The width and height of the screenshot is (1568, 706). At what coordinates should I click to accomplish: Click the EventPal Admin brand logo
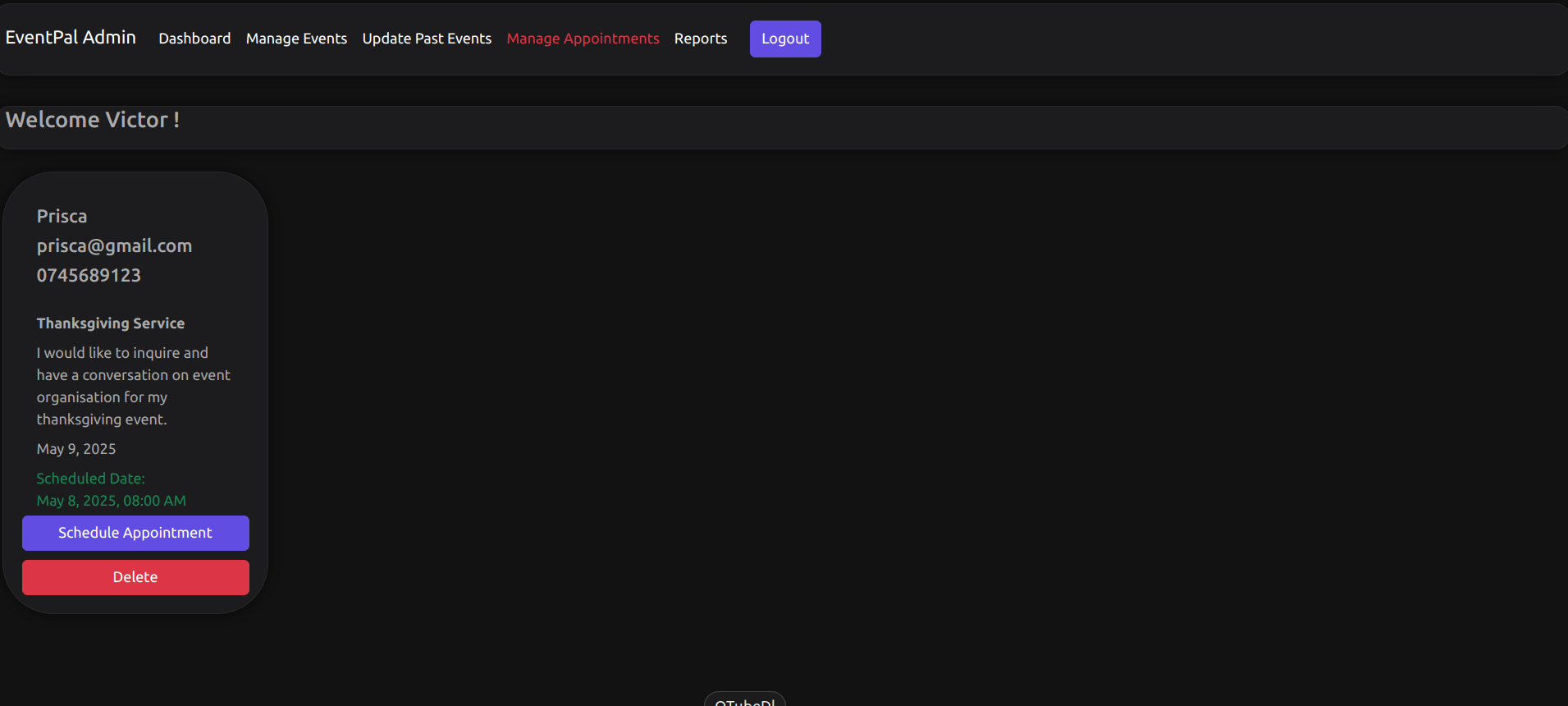tap(71, 38)
